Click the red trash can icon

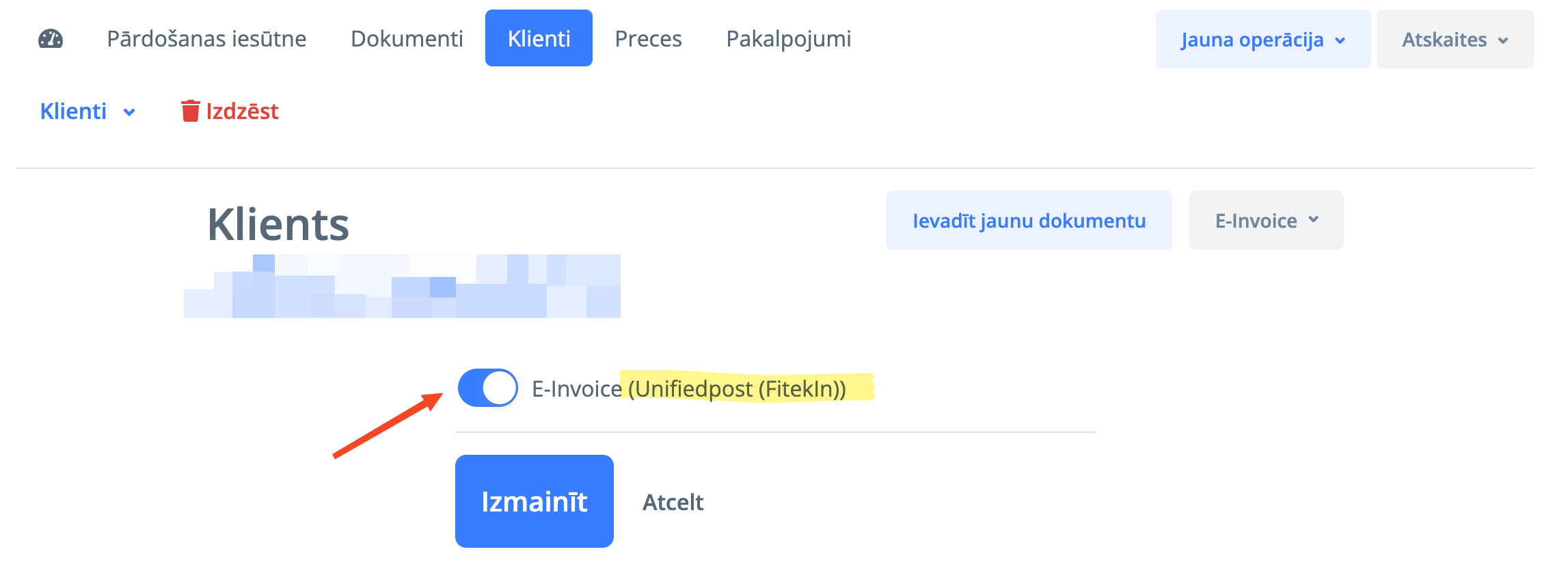click(190, 111)
